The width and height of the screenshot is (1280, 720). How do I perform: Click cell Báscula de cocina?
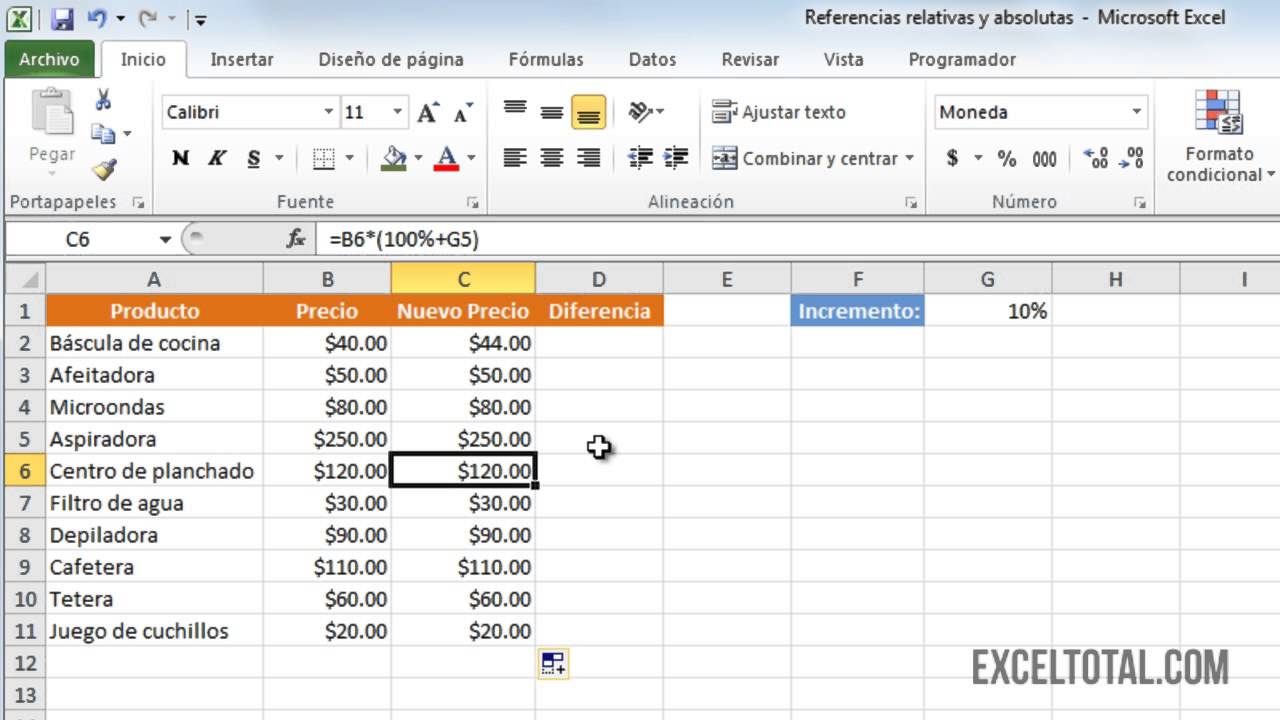pos(154,343)
